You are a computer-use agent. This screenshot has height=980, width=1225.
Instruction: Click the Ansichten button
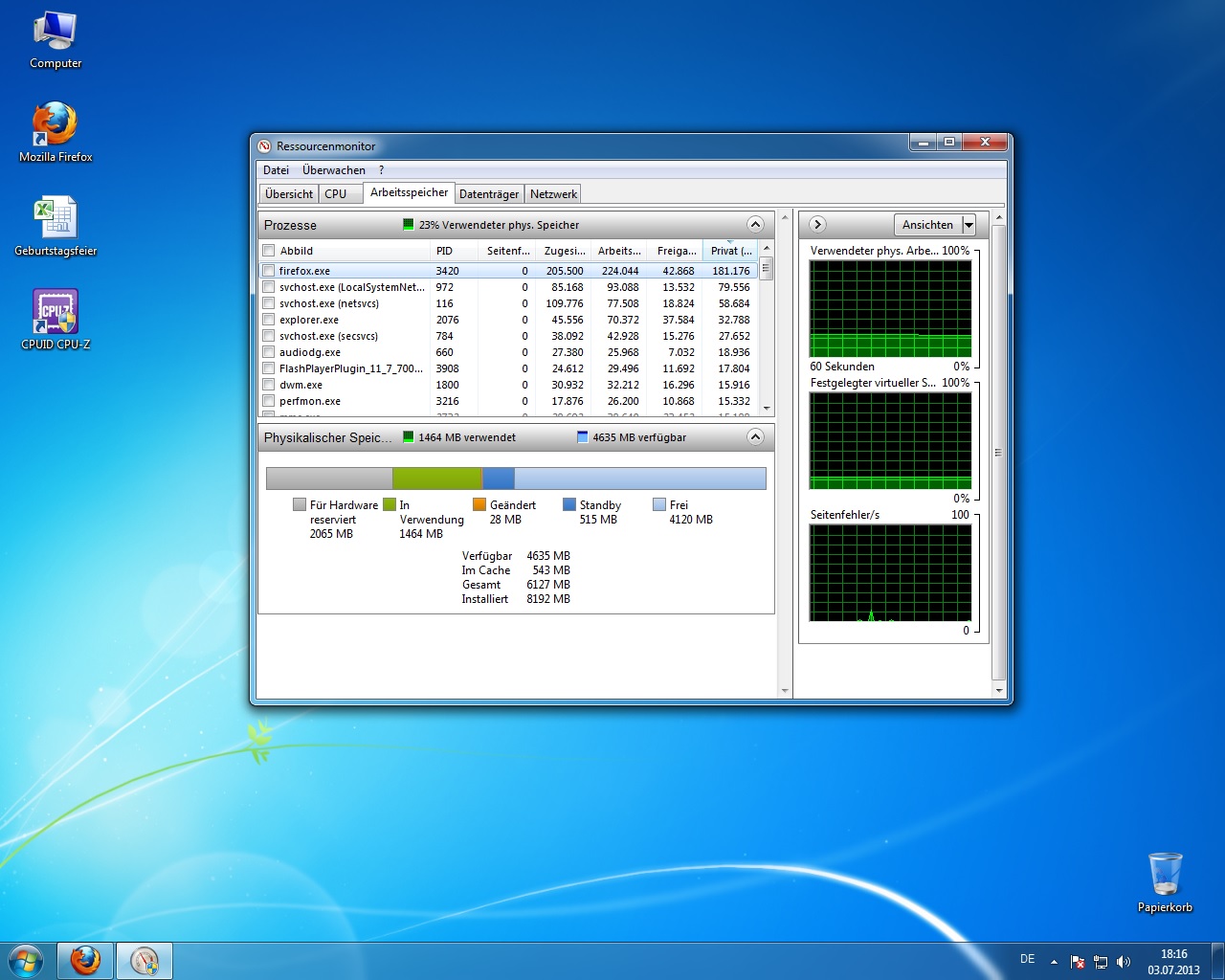tap(927, 225)
